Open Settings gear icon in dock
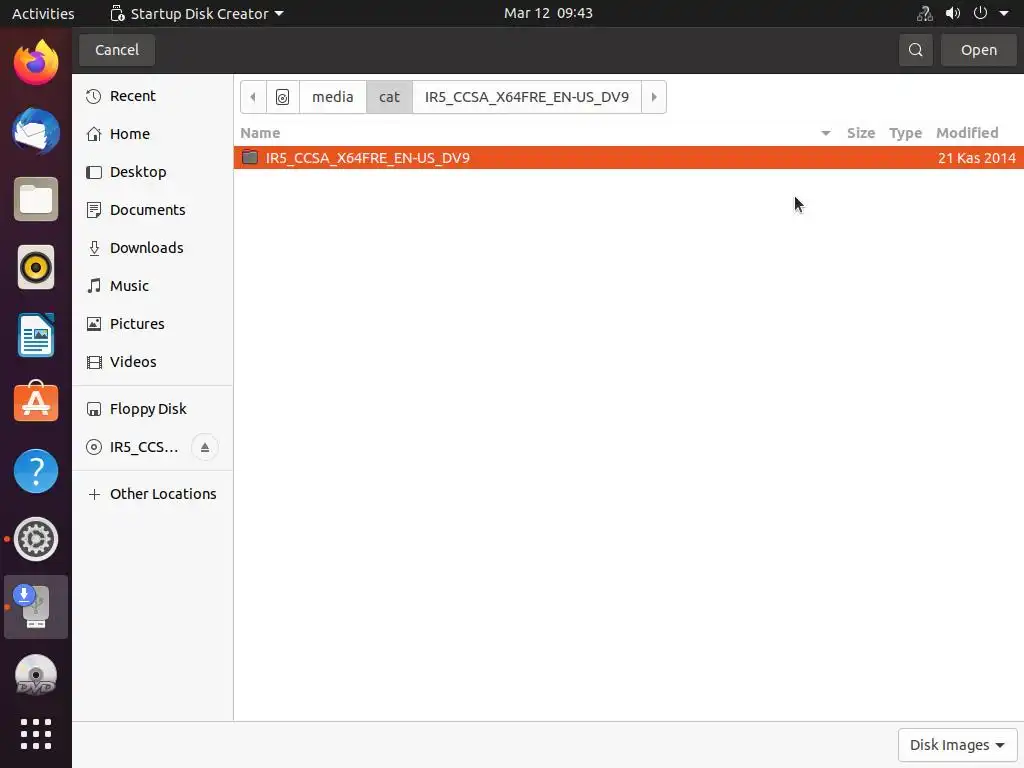This screenshot has height=768, width=1024. click(x=36, y=539)
